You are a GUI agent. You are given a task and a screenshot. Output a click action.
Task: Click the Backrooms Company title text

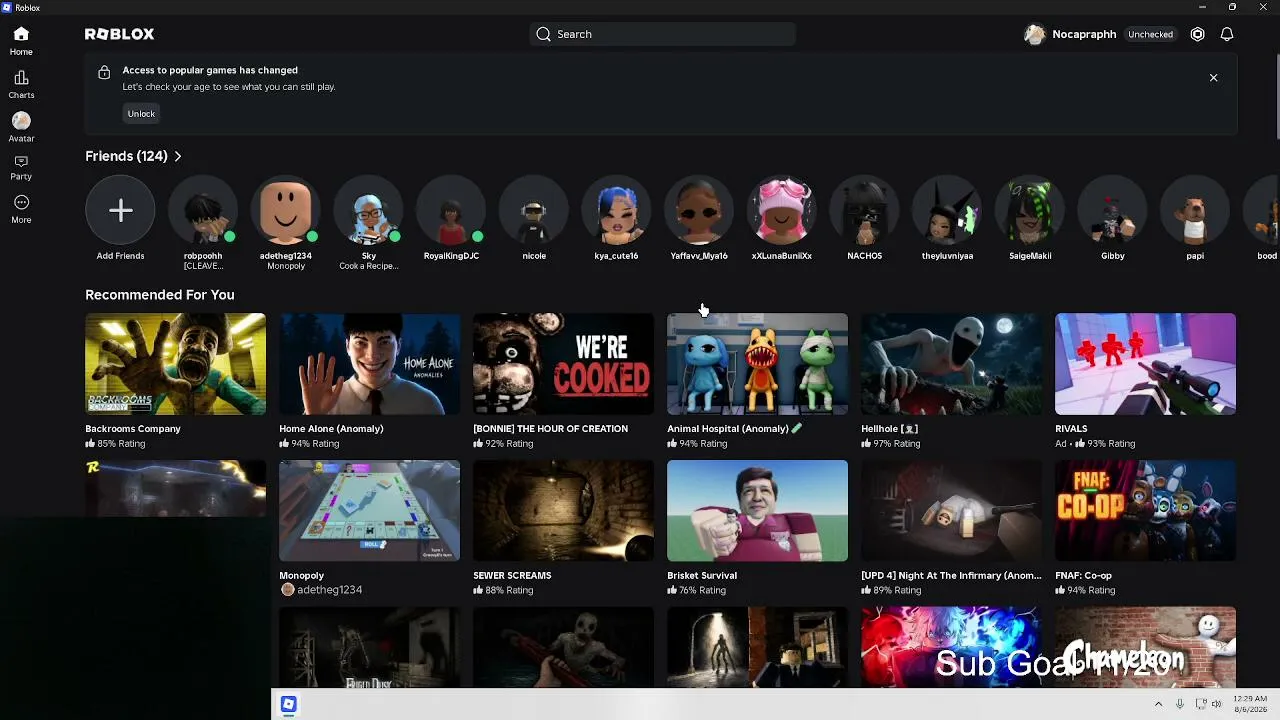[133, 429]
